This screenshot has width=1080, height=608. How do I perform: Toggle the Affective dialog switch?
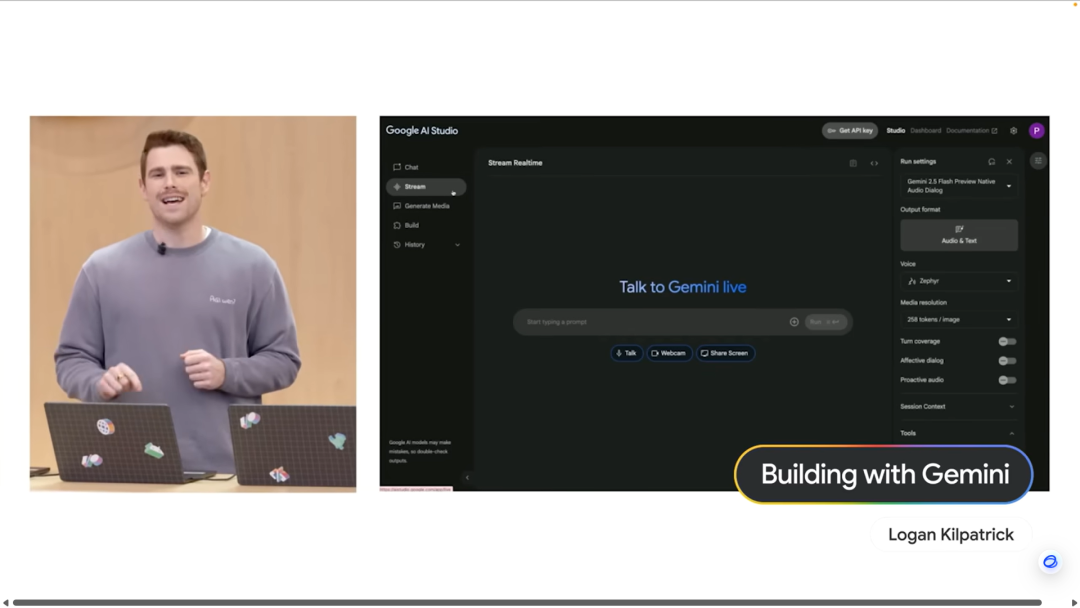[1007, 361]
